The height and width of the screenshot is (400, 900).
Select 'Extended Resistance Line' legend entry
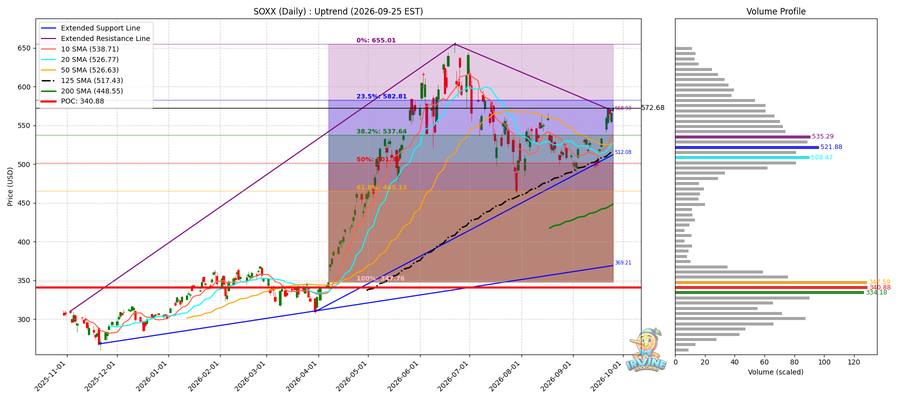click(x=106, y=38)
